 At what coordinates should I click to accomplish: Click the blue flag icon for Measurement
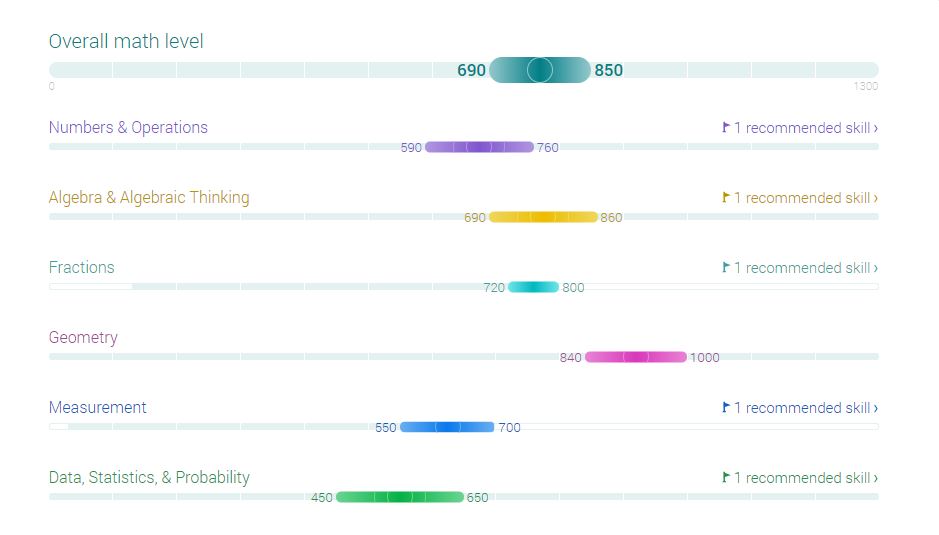point(726,407)
